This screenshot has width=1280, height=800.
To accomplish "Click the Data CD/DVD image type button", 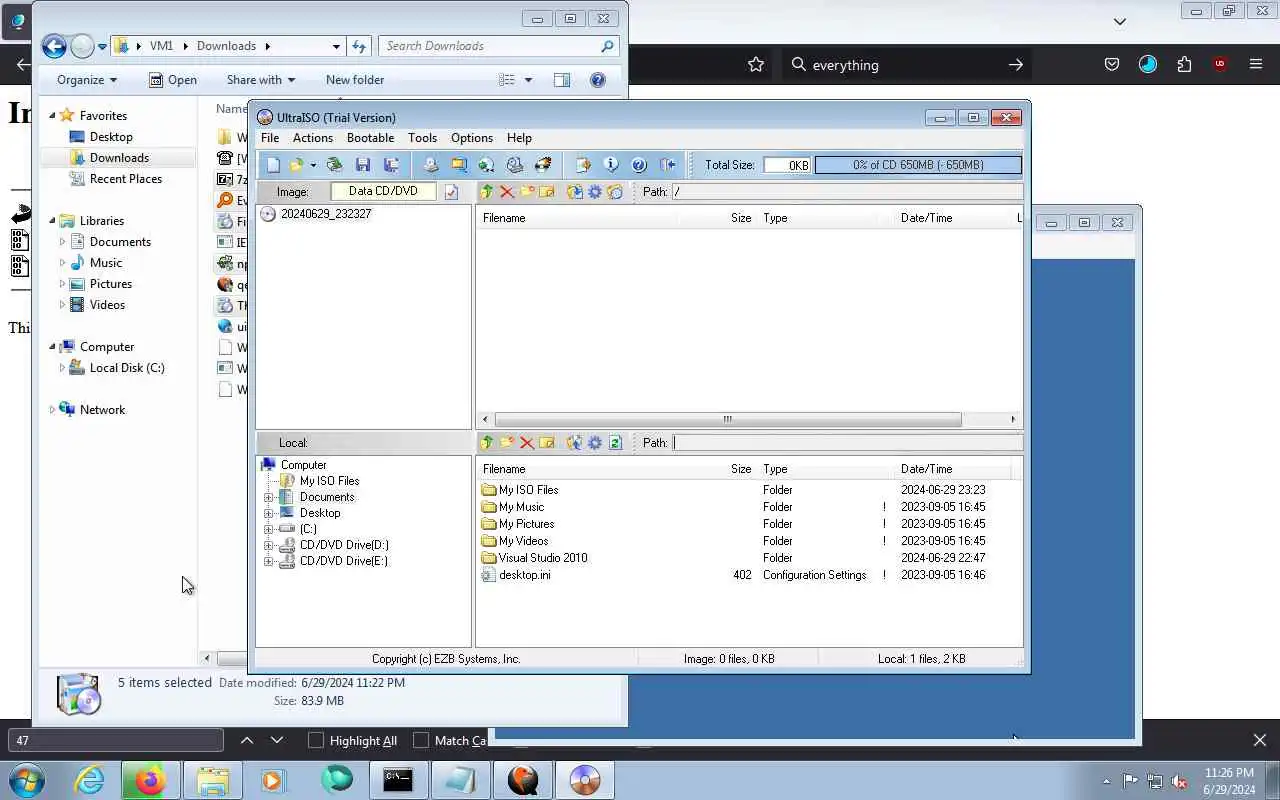I will point(383,191).
